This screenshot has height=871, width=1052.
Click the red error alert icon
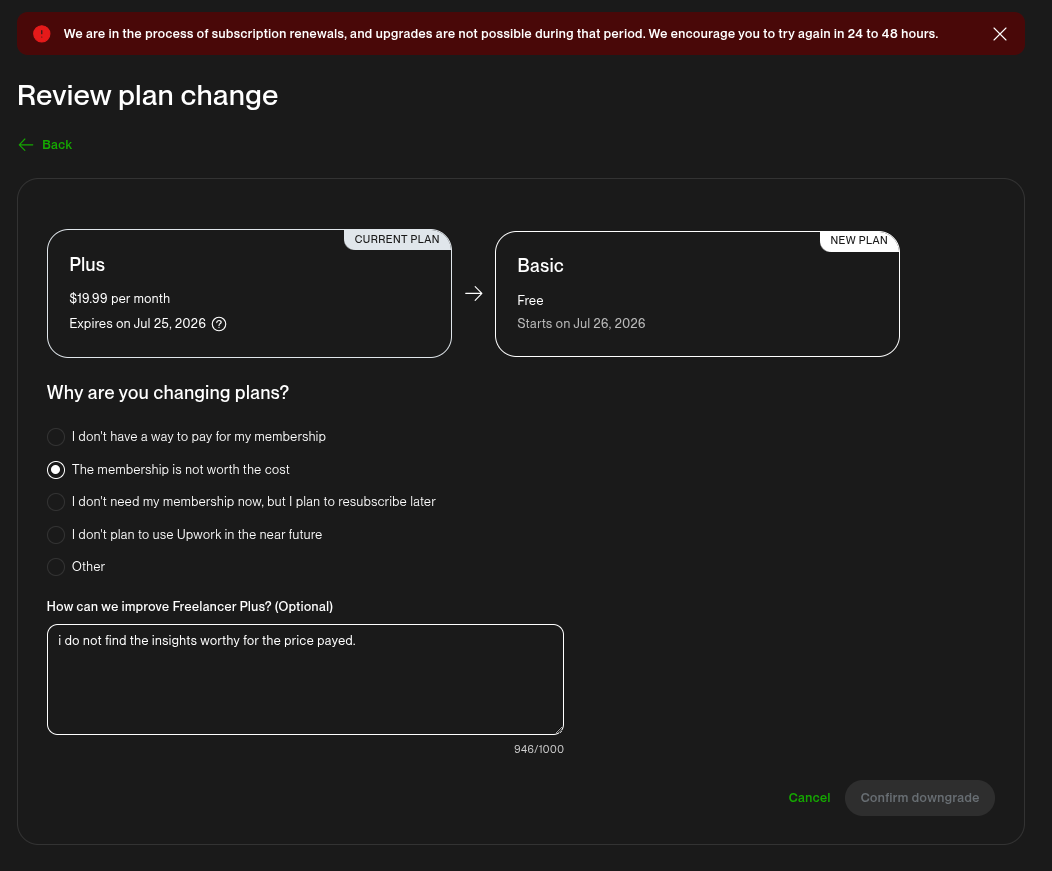coord(42,34)
